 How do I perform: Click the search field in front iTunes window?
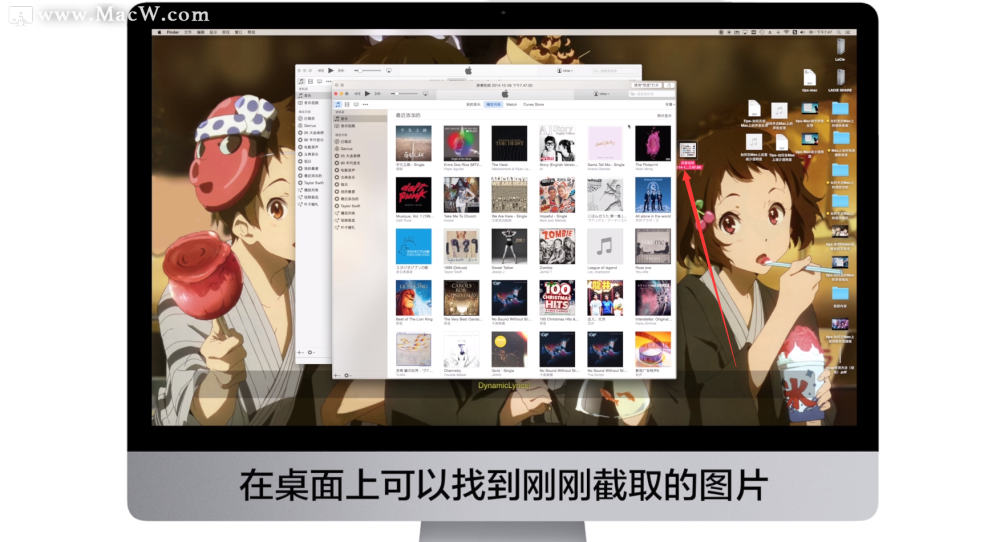tap(651, 94)
